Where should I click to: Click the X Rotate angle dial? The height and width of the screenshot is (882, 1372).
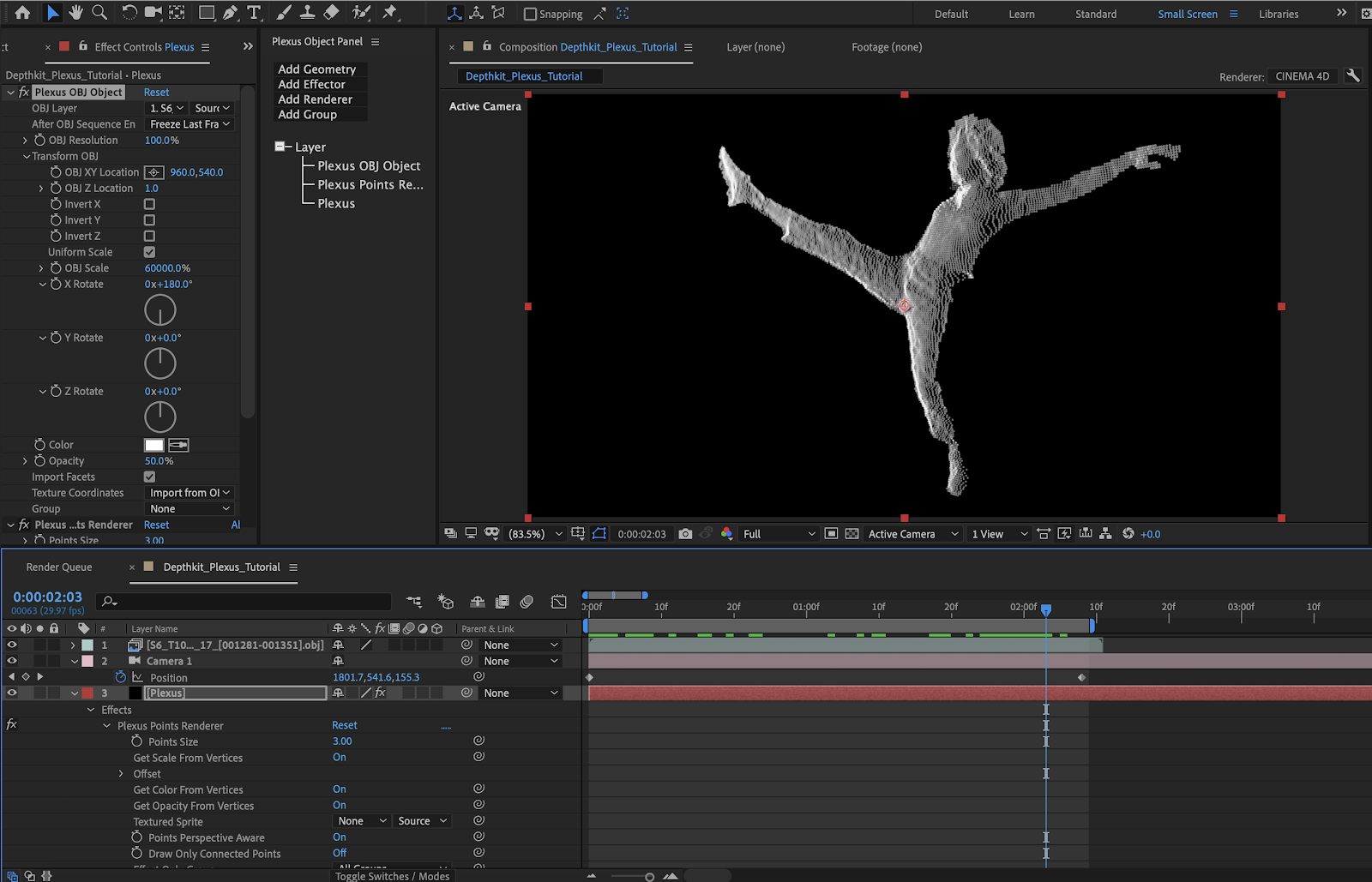tap(160, 310)
